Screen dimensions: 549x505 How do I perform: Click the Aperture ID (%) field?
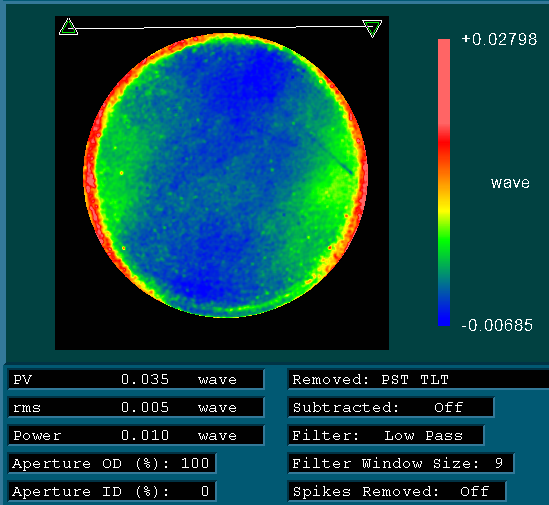click(x=112, y=491)
